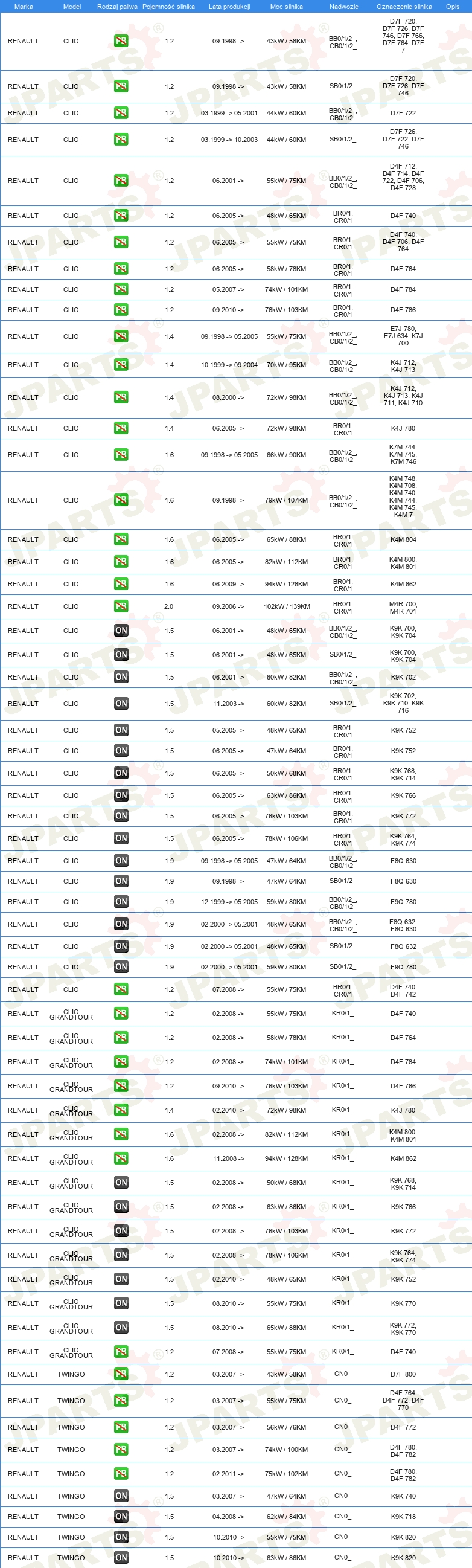Click the '70kW / 95KM' power cell
The width and height of the screenshot is (472, 1568).
(x=286, y=365)
